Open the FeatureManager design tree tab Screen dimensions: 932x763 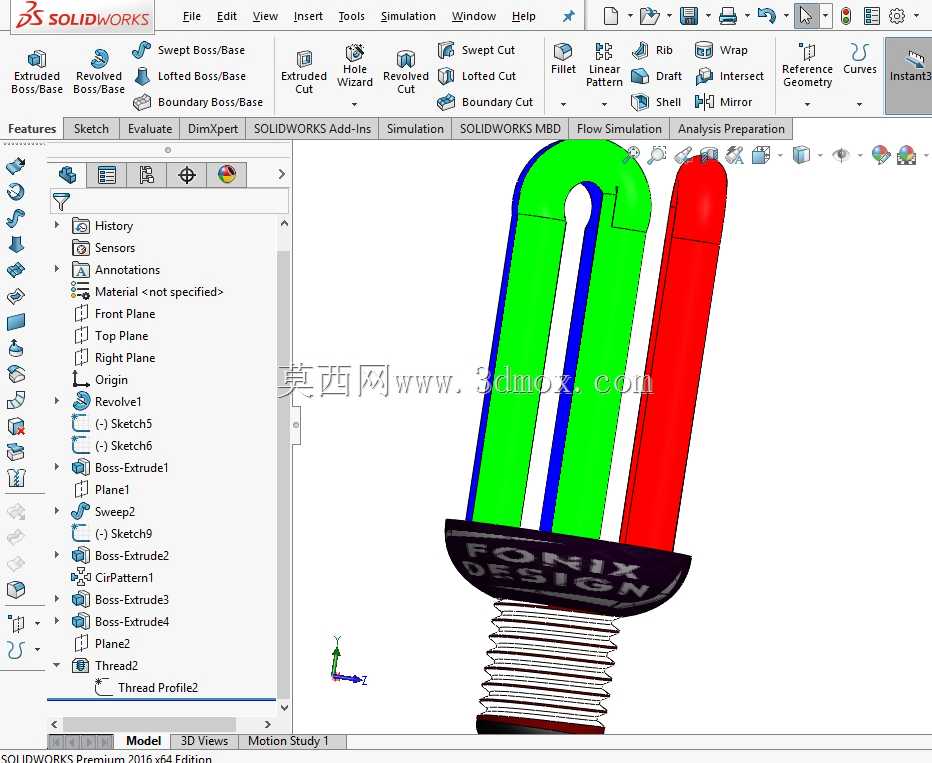[x=67, y=175]
